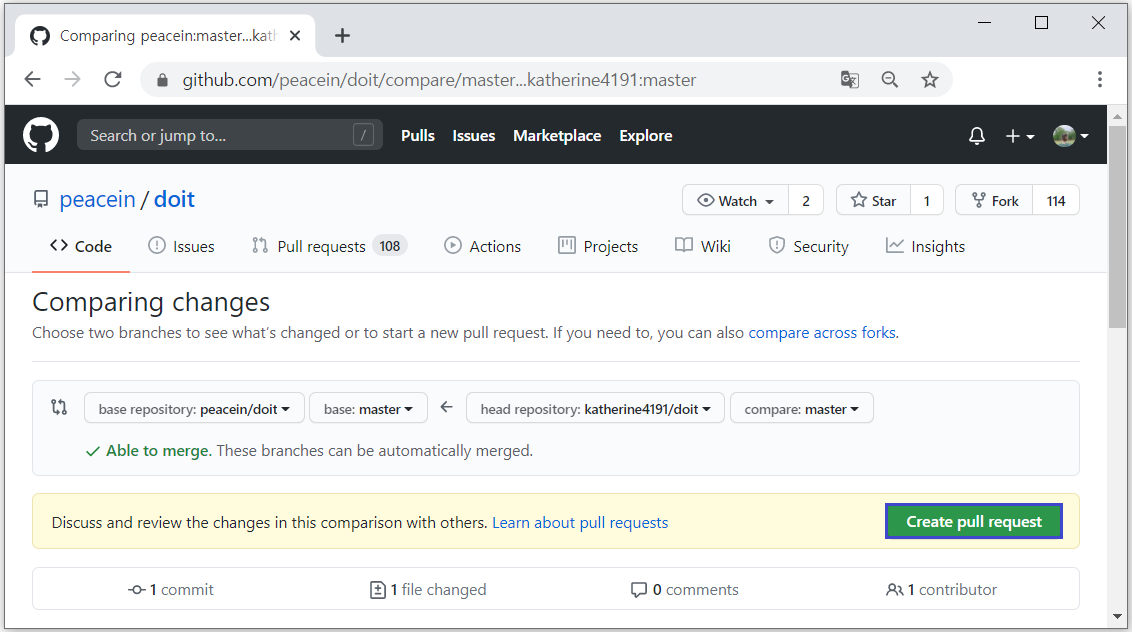Focus the Search or jump to field
Viewport: 1132px width, 632px height.
(x=230, y=135)
